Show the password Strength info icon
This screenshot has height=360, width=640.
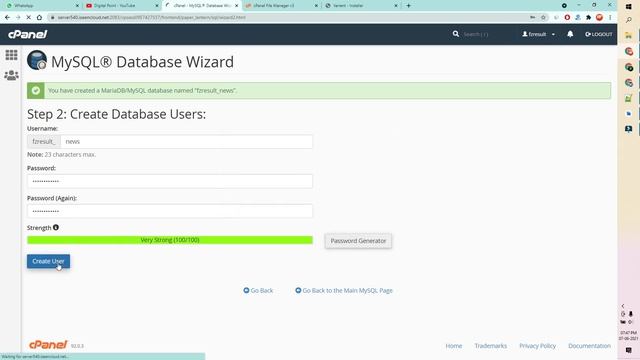pos(56,227)
